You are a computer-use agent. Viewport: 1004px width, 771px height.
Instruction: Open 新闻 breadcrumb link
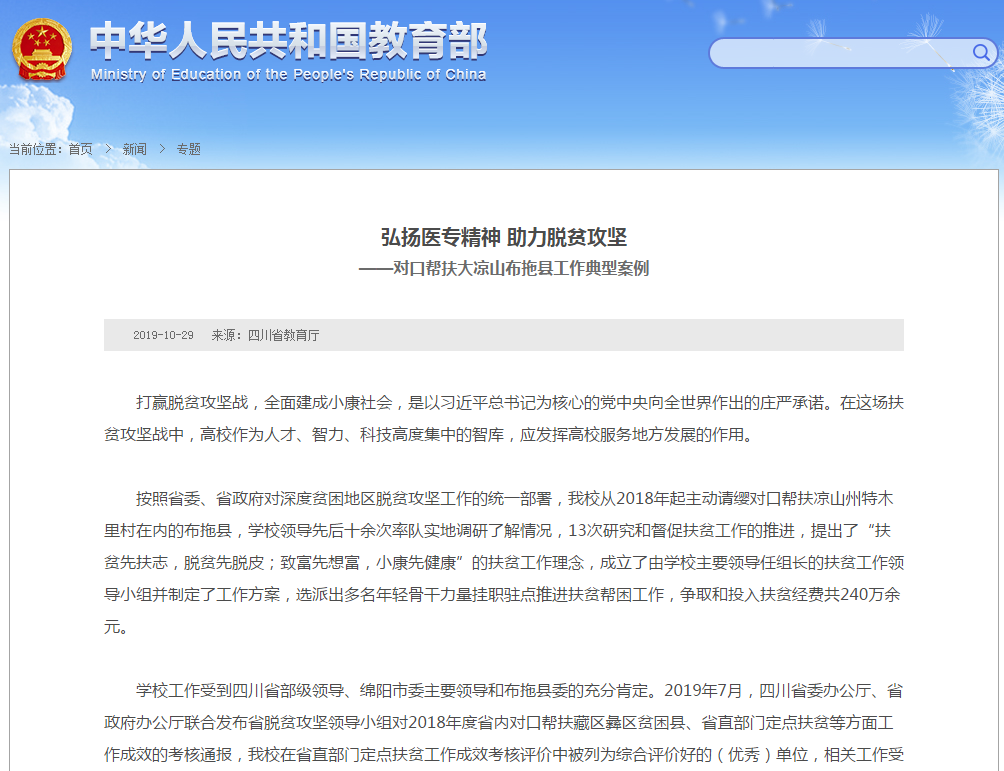[x=135, y=149]
